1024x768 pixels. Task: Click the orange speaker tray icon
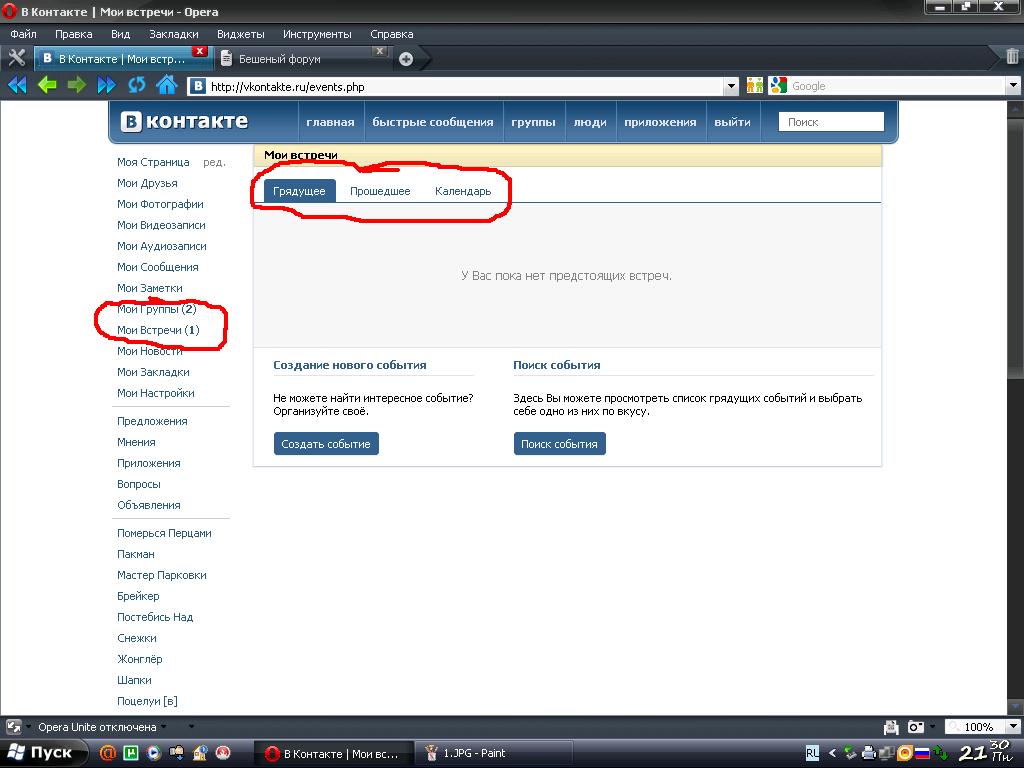[x=904, y=753]
